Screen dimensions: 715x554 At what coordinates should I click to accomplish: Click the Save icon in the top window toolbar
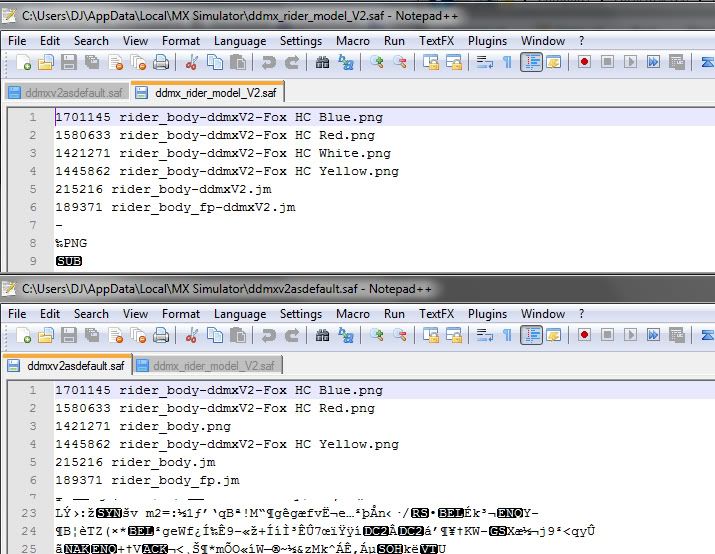click(69, 63)
